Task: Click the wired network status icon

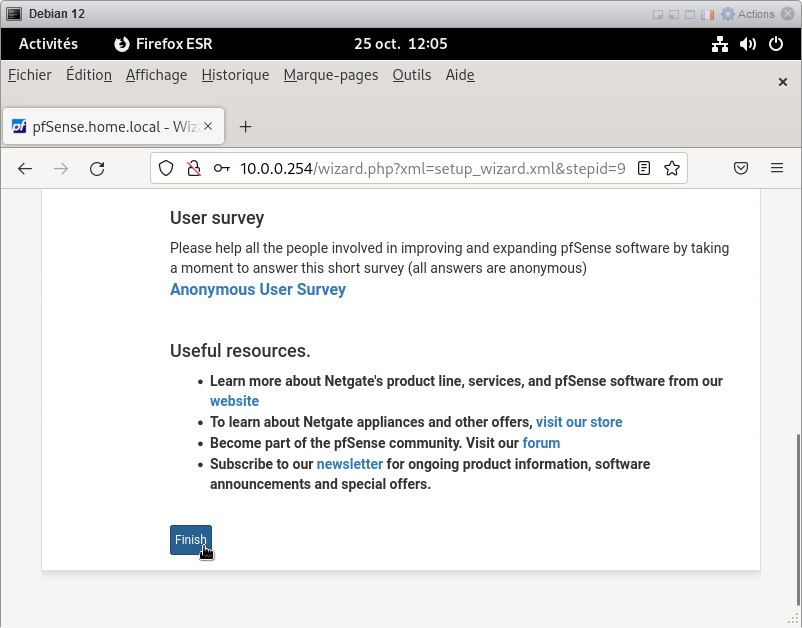Action: click(x=720, y=44)
